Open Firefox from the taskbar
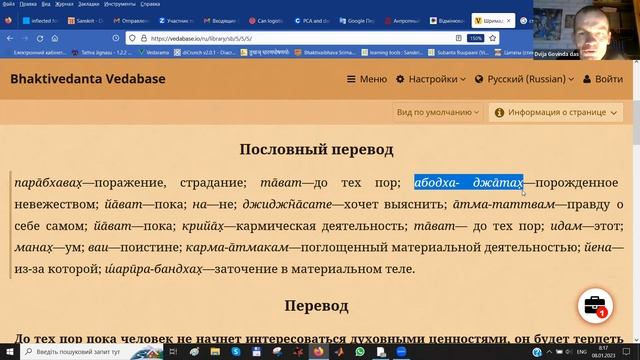This screenshot has width=640, height=360. click(x=318, y=351)
